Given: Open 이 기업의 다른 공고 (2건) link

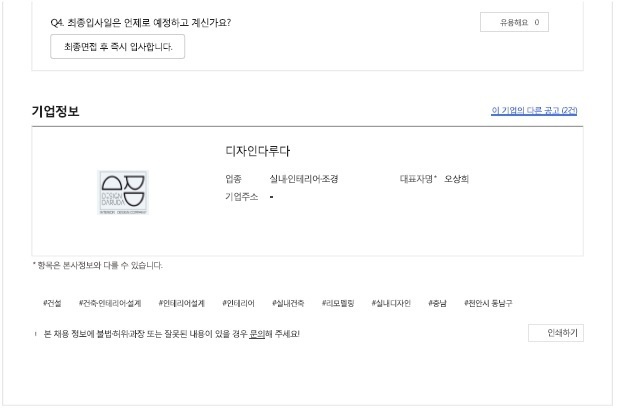Looking at the screenshot, I should click(x=534, y=111).
